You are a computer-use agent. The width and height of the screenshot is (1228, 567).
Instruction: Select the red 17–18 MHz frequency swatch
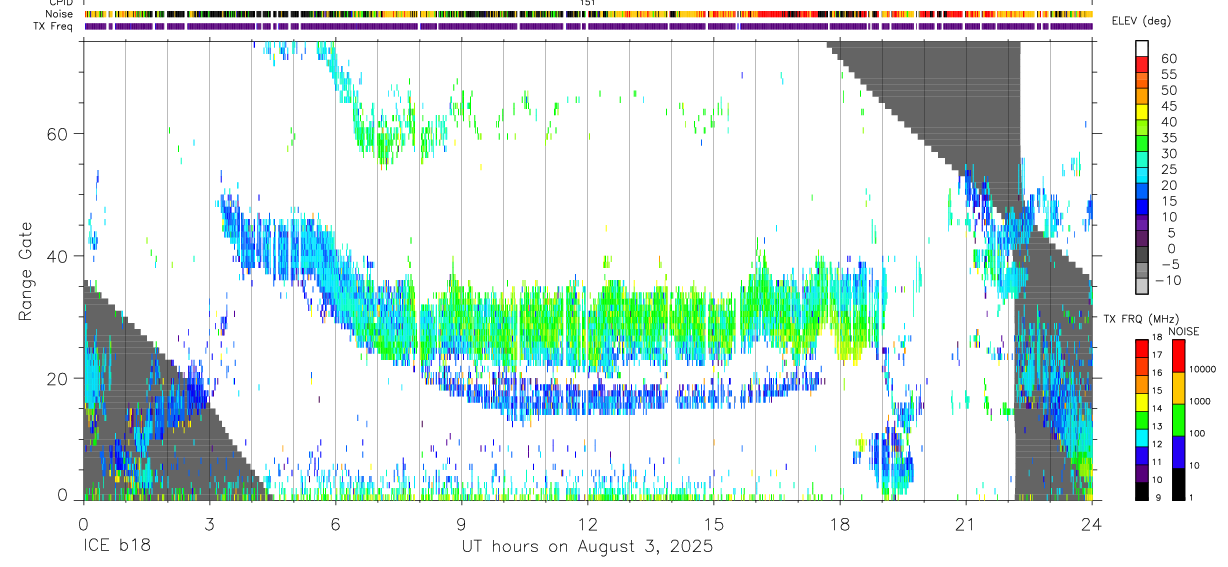[x=1142, y=348]
